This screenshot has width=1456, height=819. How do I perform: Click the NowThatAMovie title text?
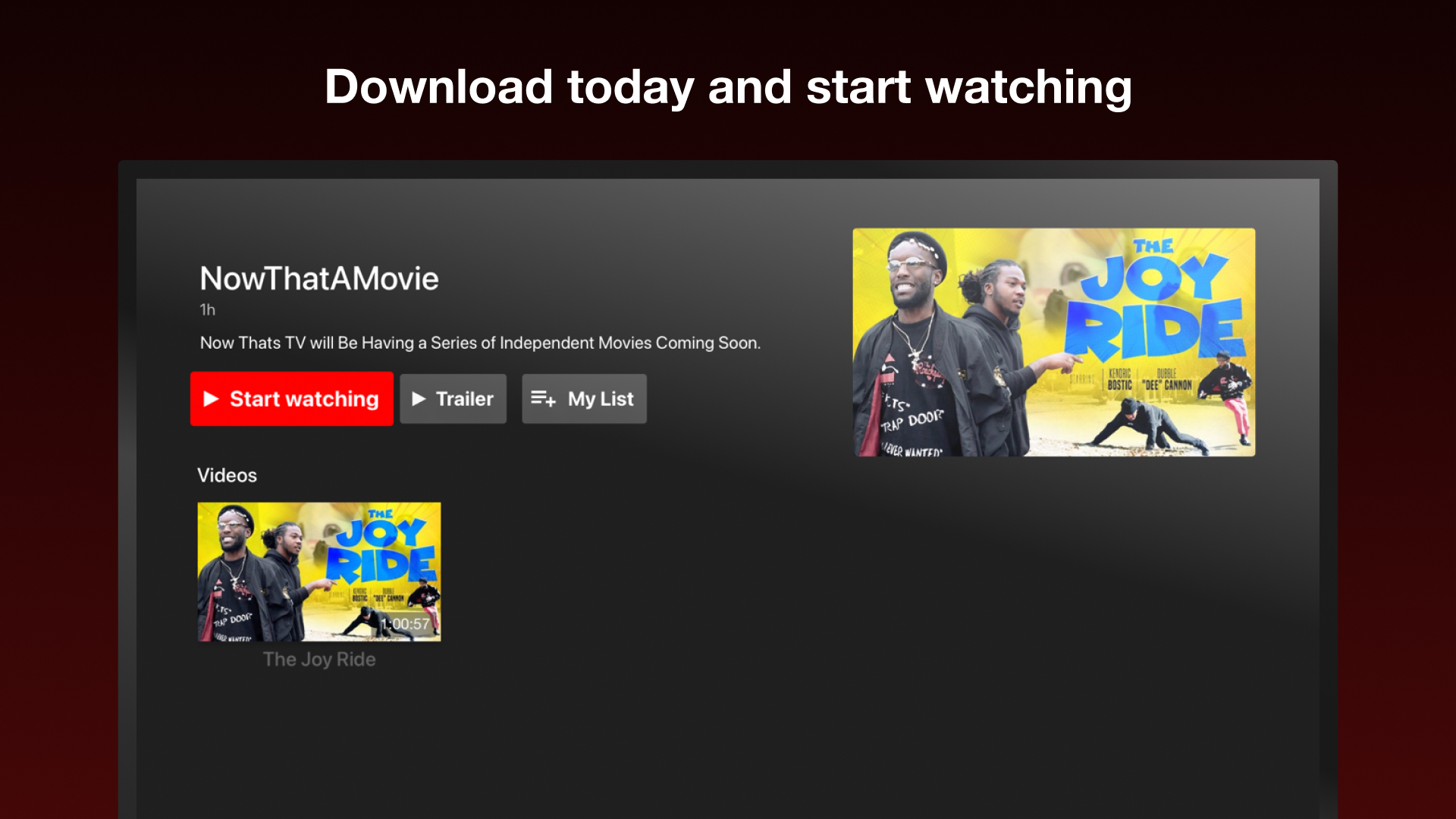point(319,278)
